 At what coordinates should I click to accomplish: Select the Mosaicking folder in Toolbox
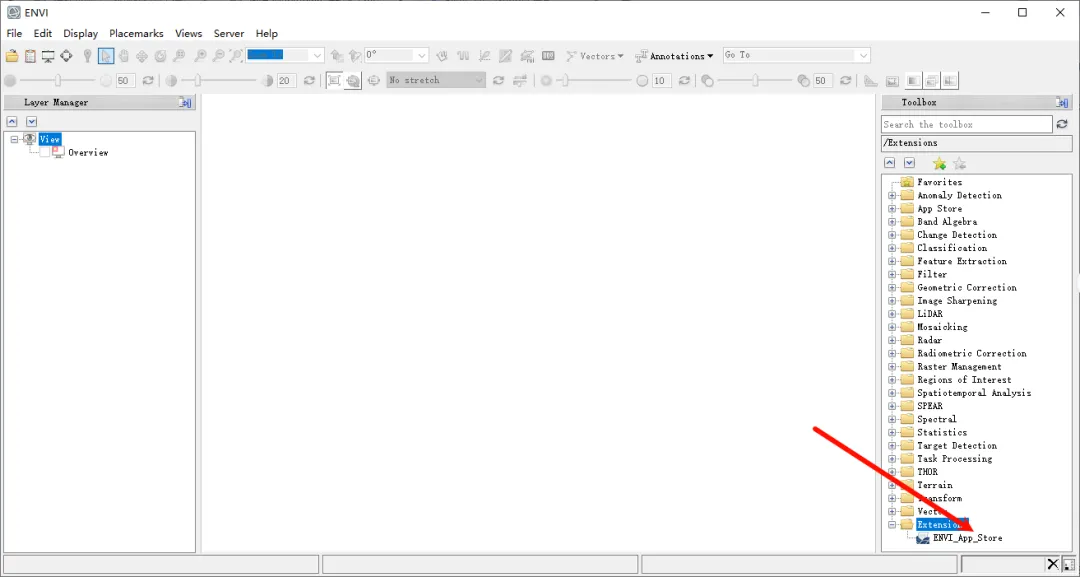tap(942, 327)
